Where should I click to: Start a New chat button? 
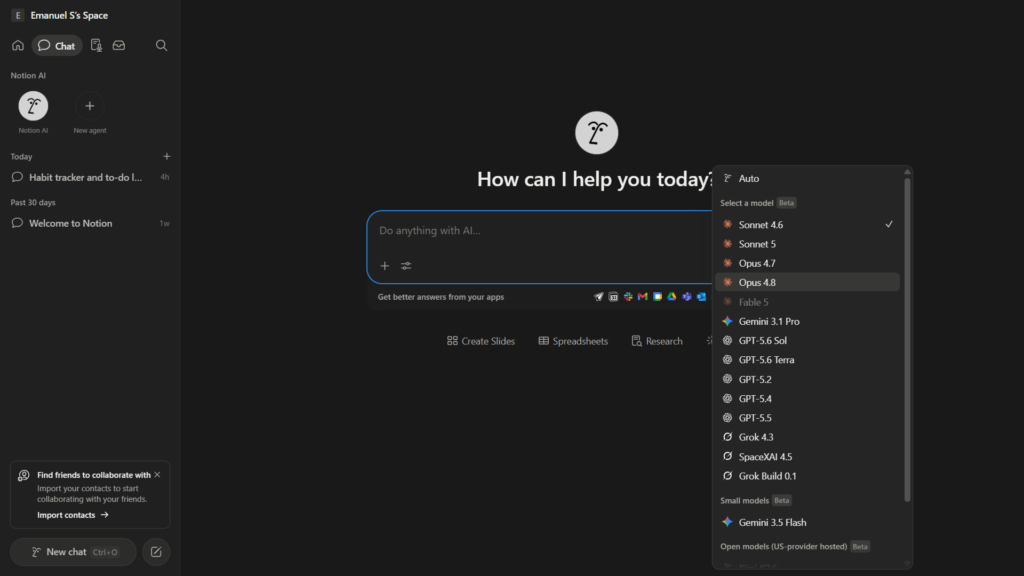click(73, 552)
